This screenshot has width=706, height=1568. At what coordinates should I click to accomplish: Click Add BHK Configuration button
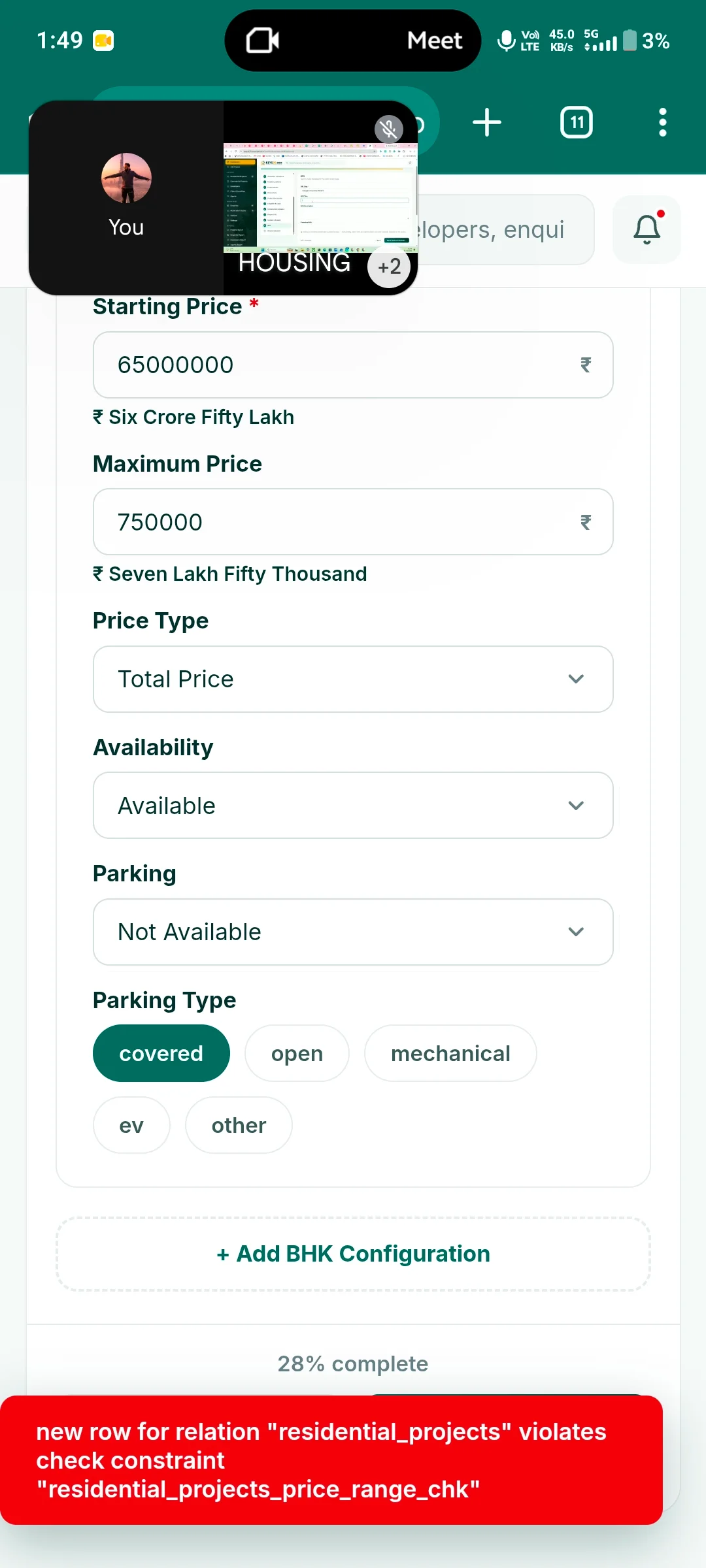coord(353,1254)
